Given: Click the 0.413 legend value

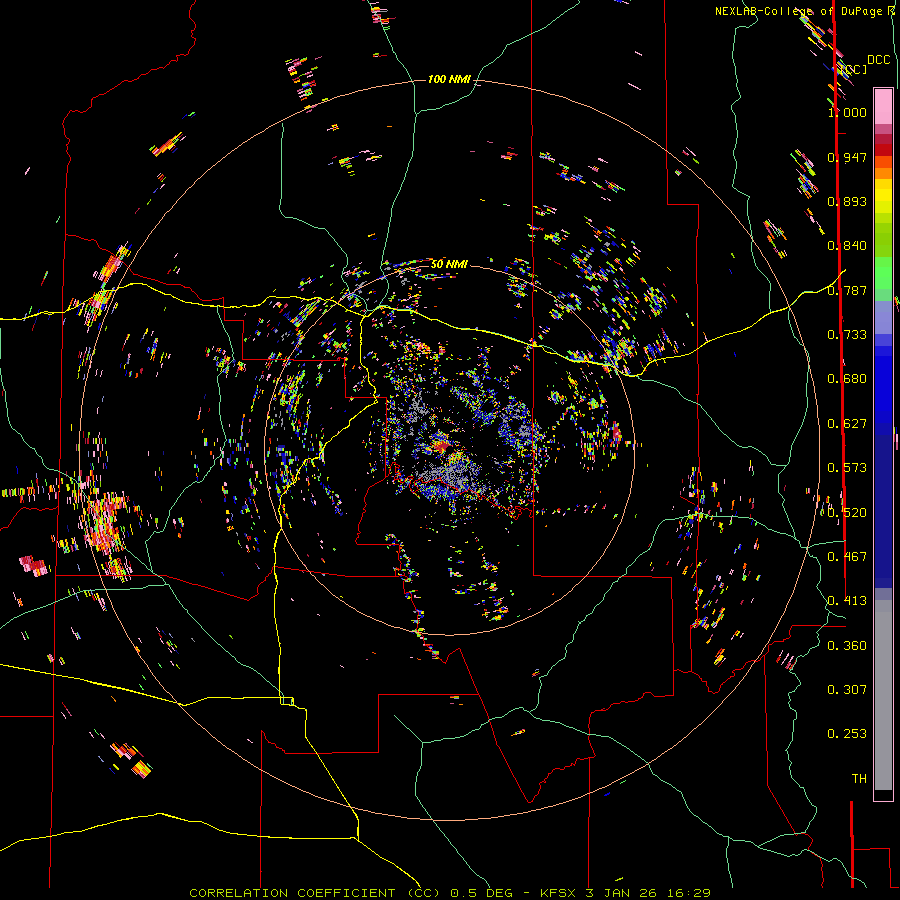Looking at the screenshot, I should [x=847, y=601].
